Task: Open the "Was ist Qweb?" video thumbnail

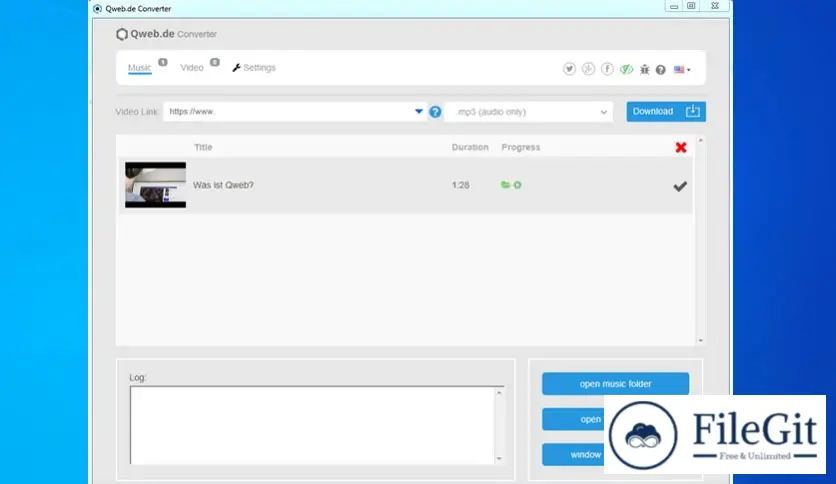Action: click(x=156, y=185)
